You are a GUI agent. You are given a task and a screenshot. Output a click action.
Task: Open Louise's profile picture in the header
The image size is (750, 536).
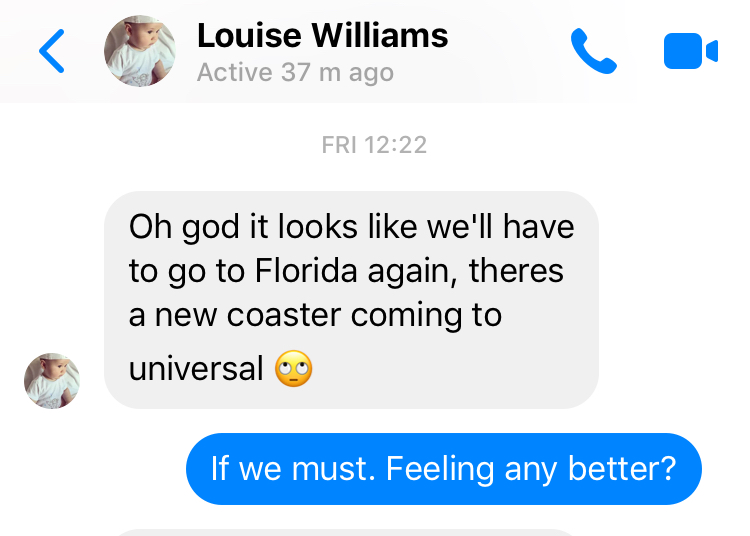(x=140, y=51)
